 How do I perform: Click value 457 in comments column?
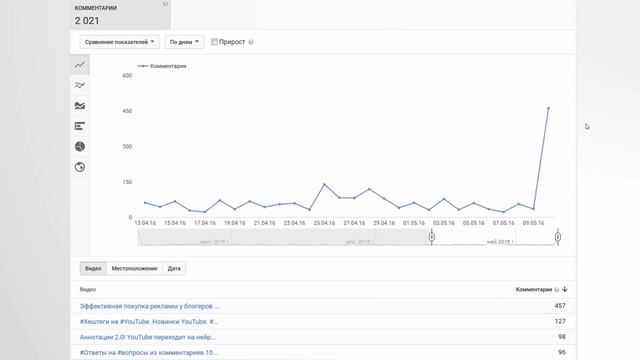click(x=560, y=306)
